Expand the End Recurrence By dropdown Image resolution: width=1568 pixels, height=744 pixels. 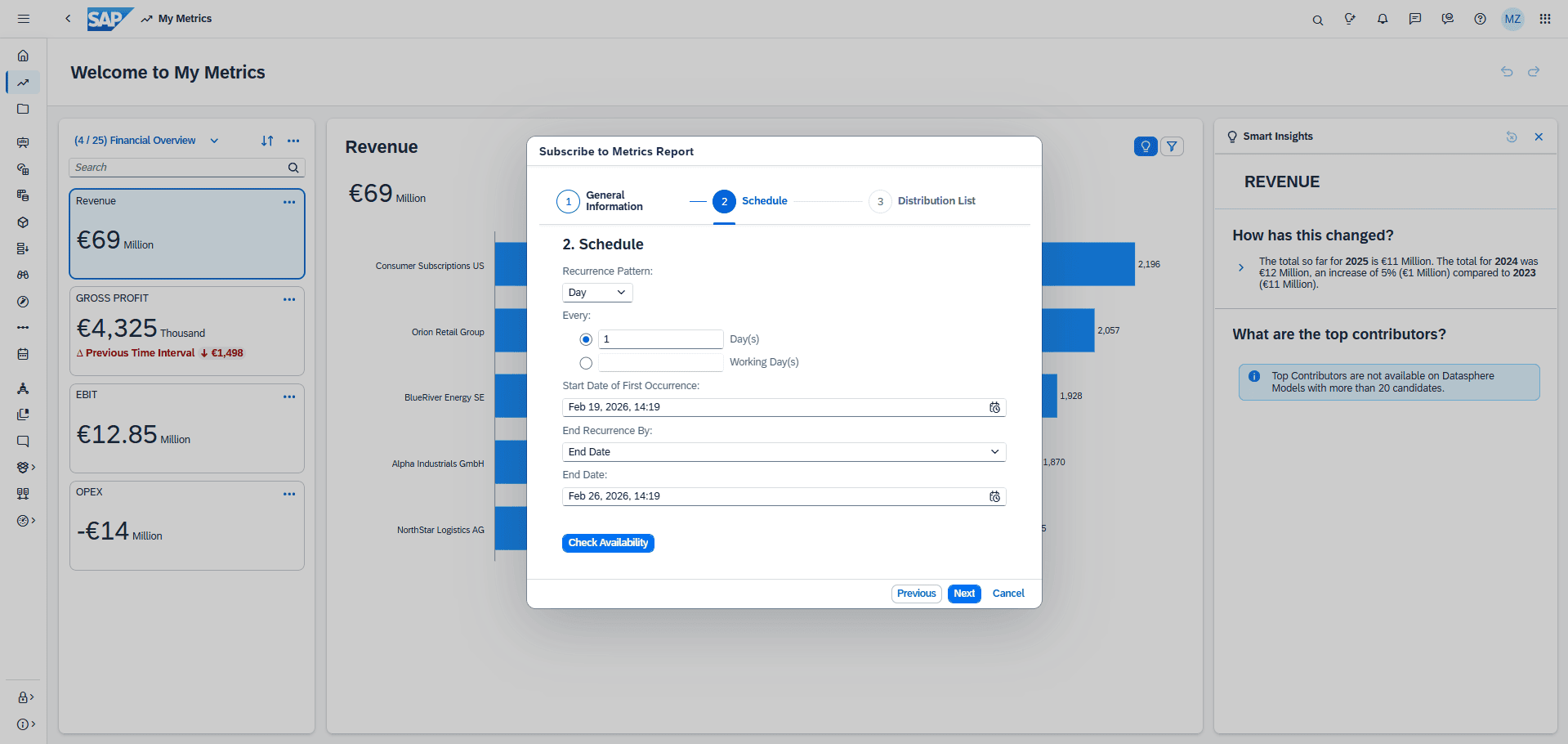[784, 452]
